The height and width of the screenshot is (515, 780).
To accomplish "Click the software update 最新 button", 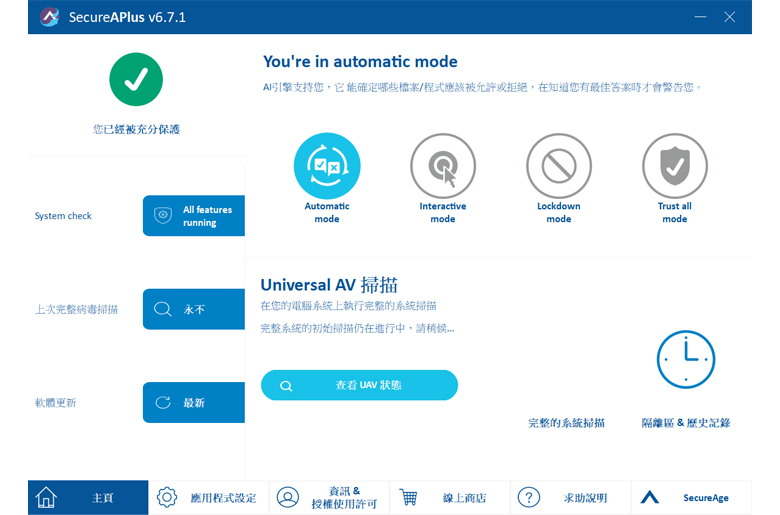I will point(194,403).
